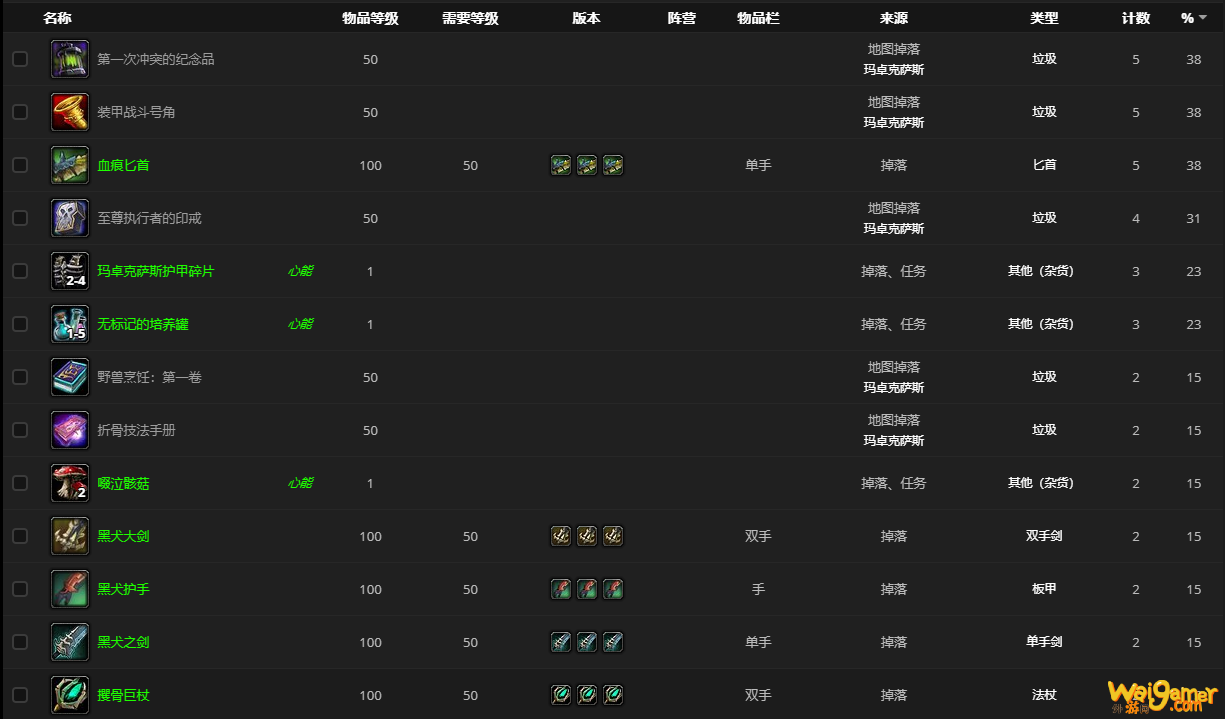Select the 无标记的培养罐 row checkbox
Image resolution: width=1225 pixels, height=719 pixels.
pyautogui.click(x=20, y=324)
